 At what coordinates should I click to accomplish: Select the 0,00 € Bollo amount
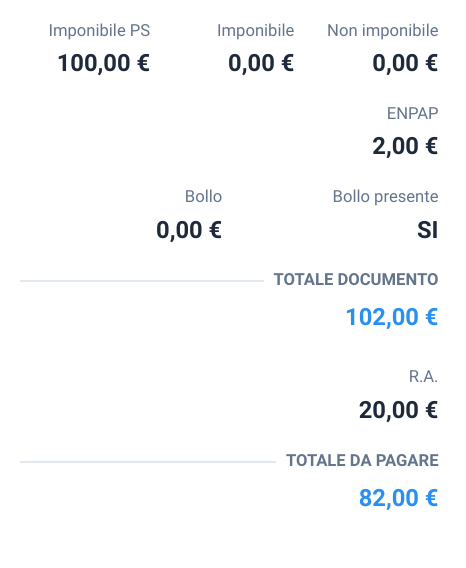click(189, 230)
